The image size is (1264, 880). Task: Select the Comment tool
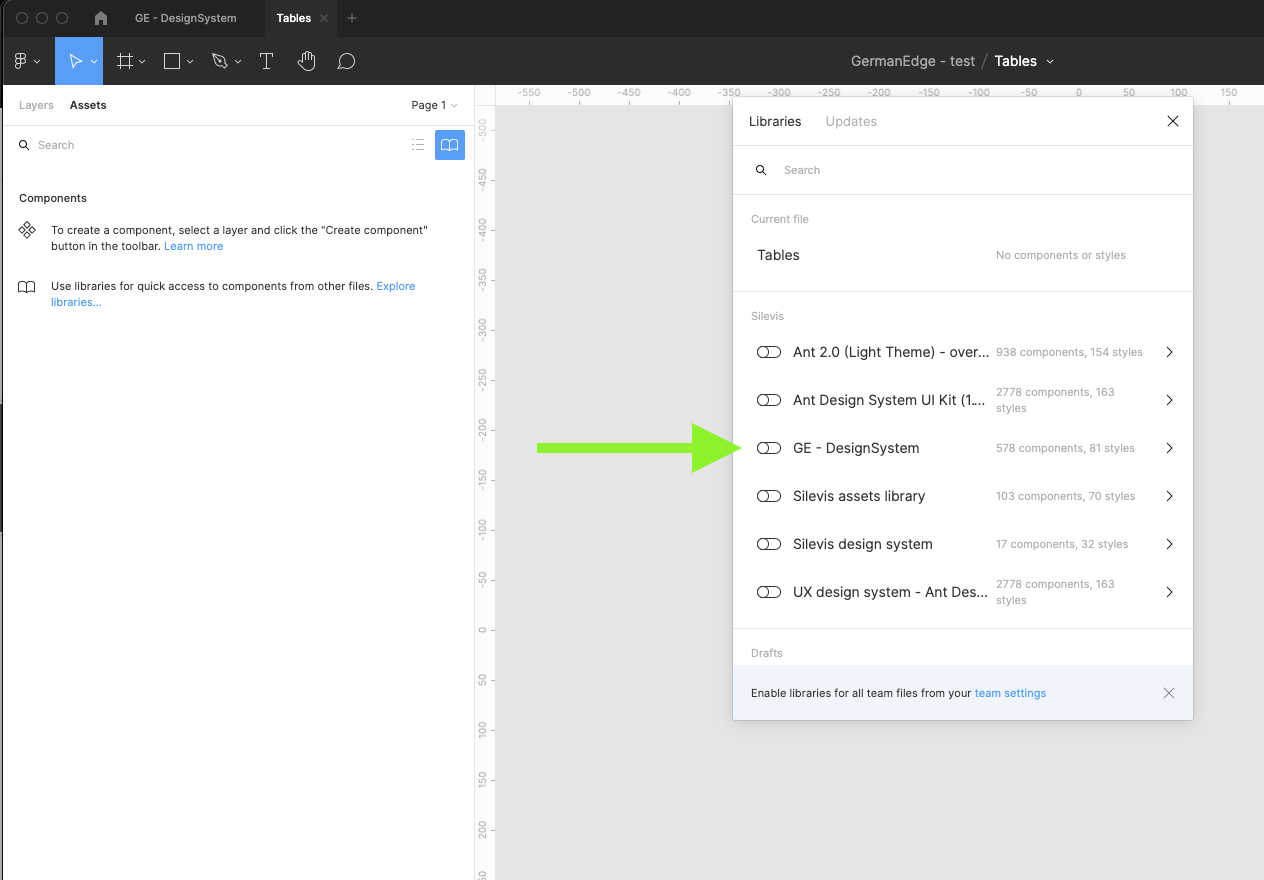346,61
